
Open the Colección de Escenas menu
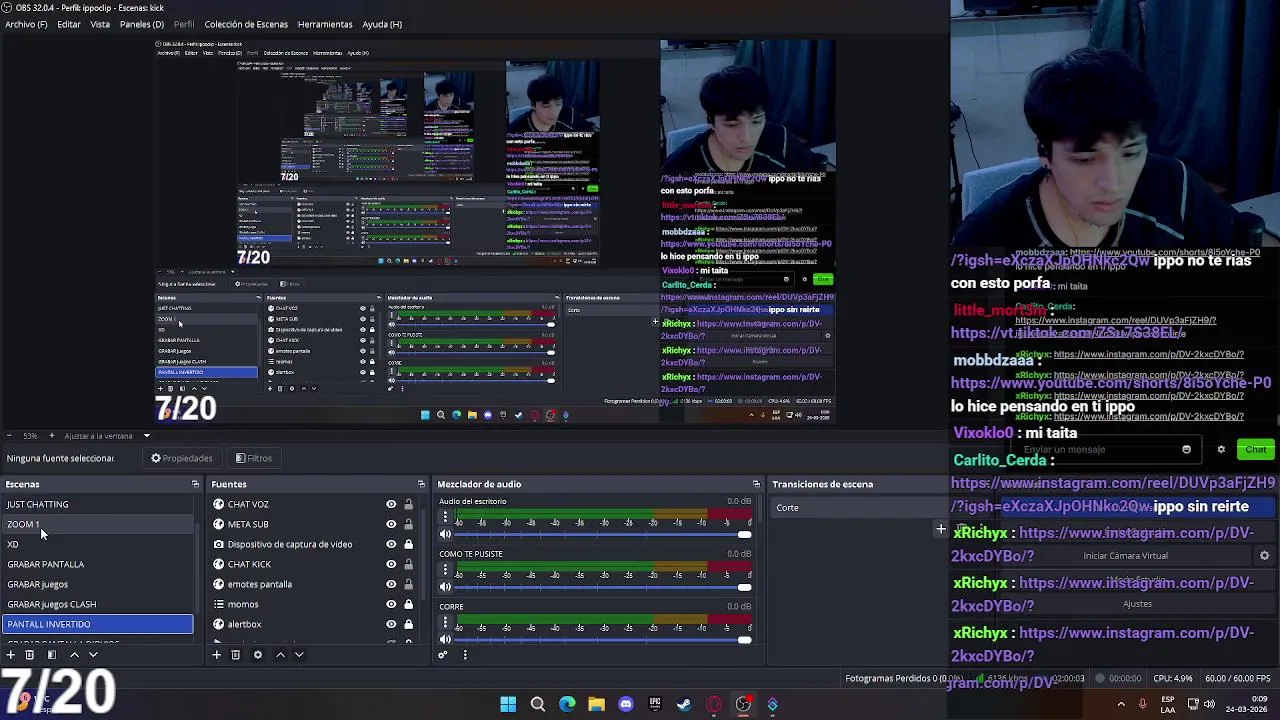246,24
